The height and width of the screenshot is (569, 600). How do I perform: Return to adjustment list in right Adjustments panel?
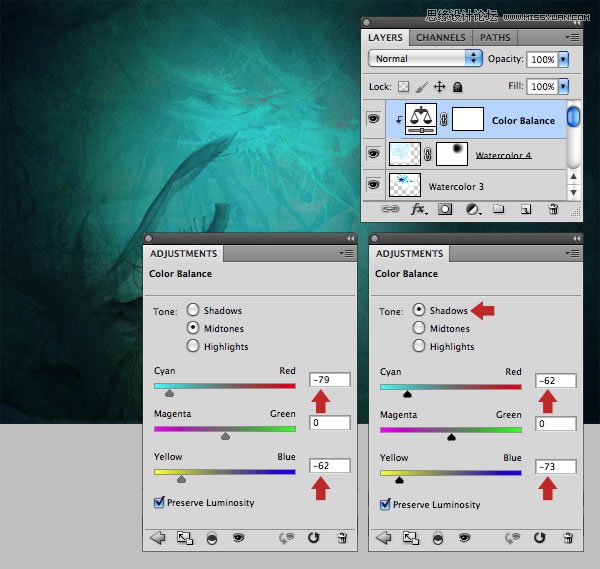point(383,538)
